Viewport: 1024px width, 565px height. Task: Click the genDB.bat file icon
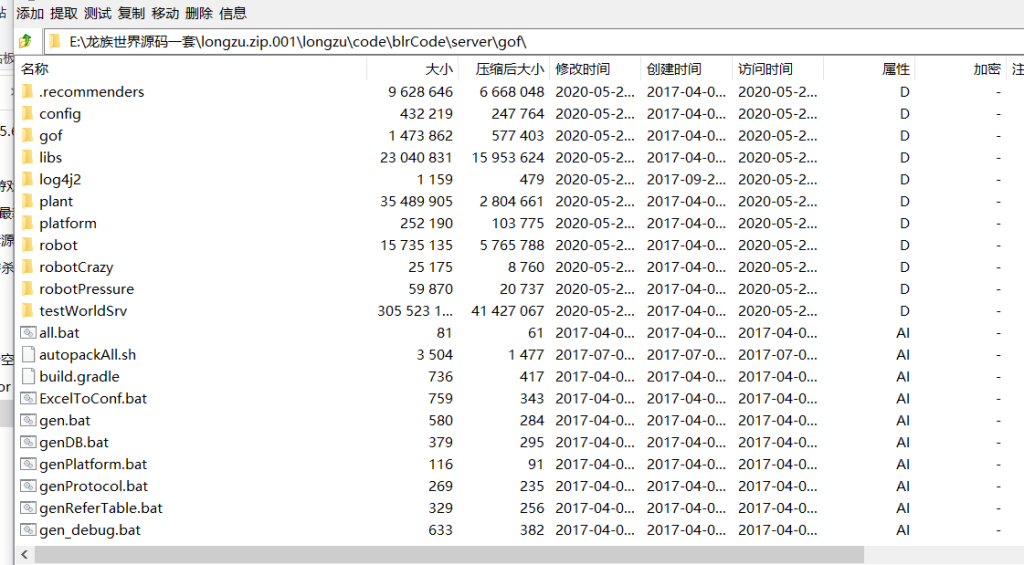pos(28,442)
